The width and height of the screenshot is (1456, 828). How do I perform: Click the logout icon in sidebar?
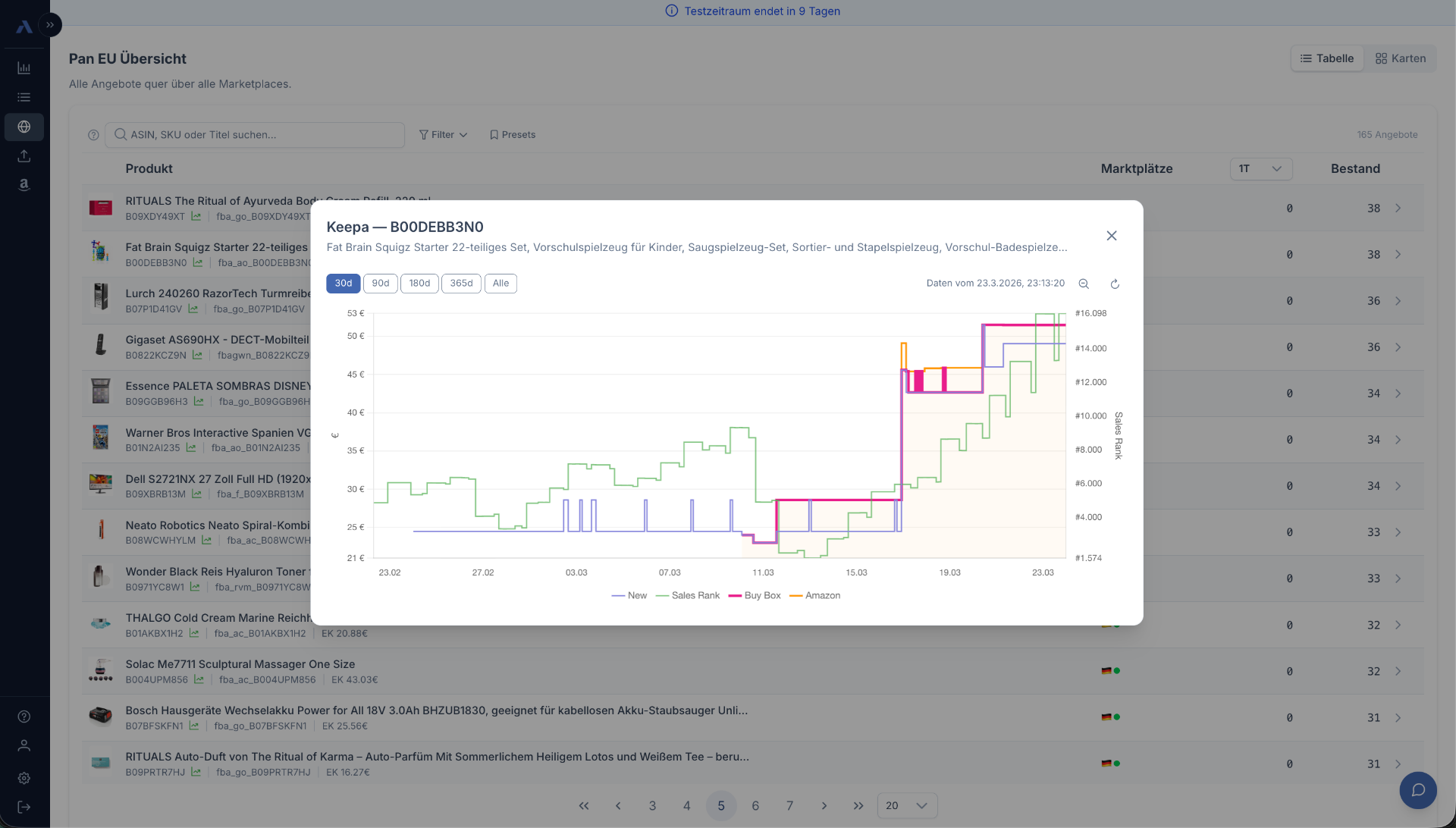(x=24, y=808)
